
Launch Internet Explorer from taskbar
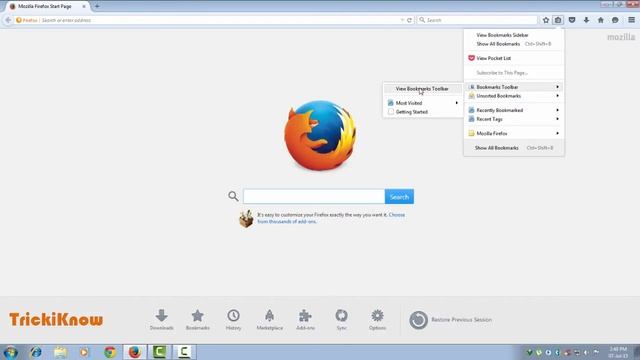(x=36, y=352)
